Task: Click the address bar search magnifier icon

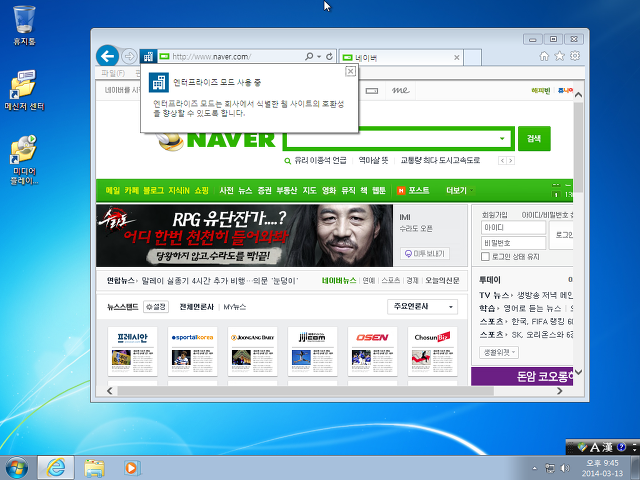Action: tap(309, 56)
